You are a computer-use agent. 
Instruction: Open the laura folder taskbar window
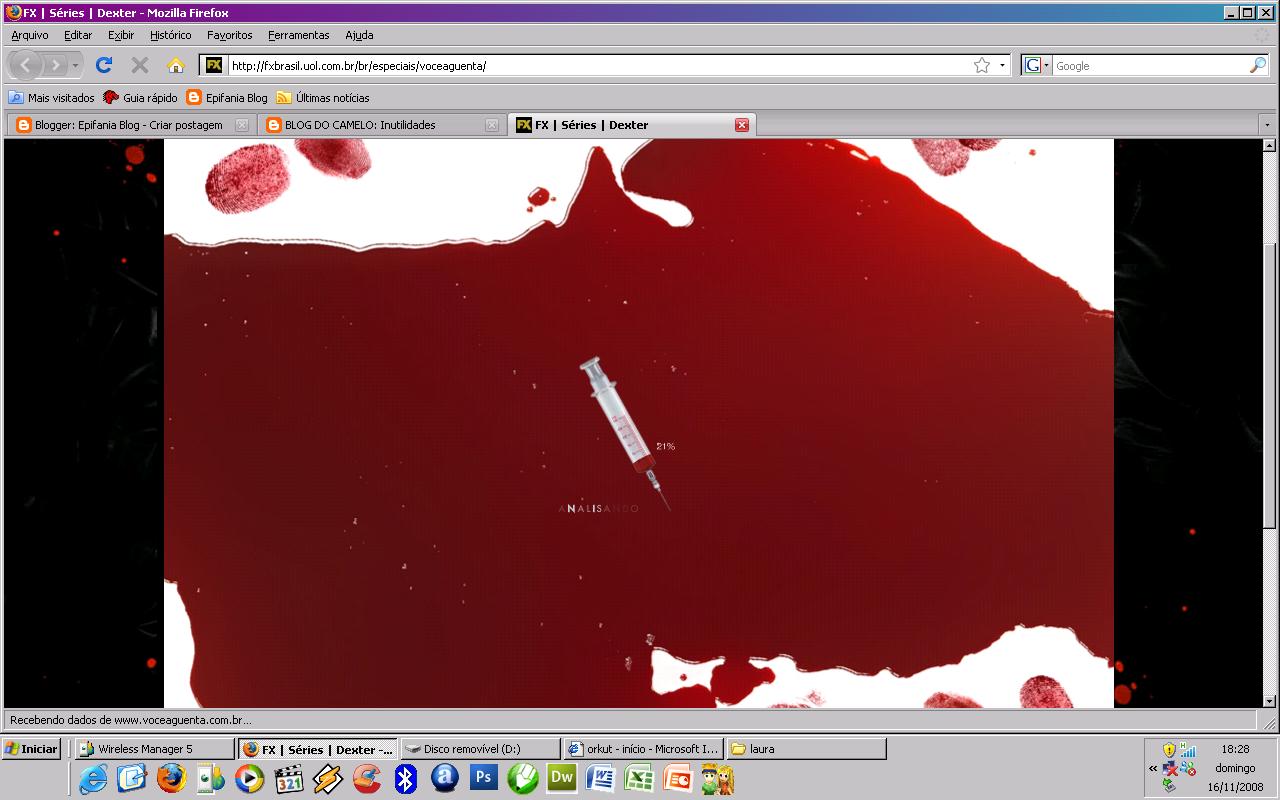(x=807, y=749)
